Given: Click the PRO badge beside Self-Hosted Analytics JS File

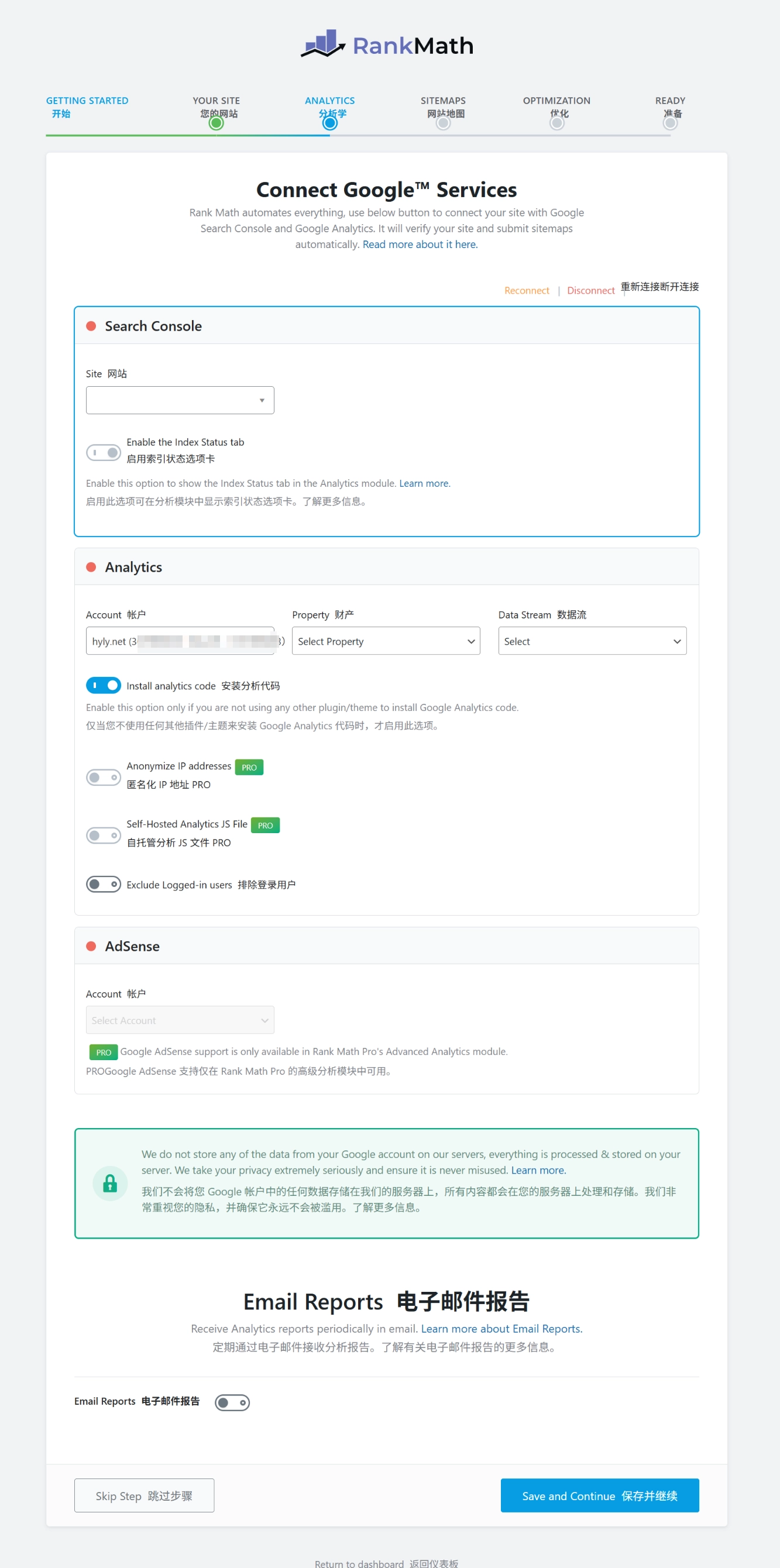Looking at the screenshot, I should tap(266, 825).
